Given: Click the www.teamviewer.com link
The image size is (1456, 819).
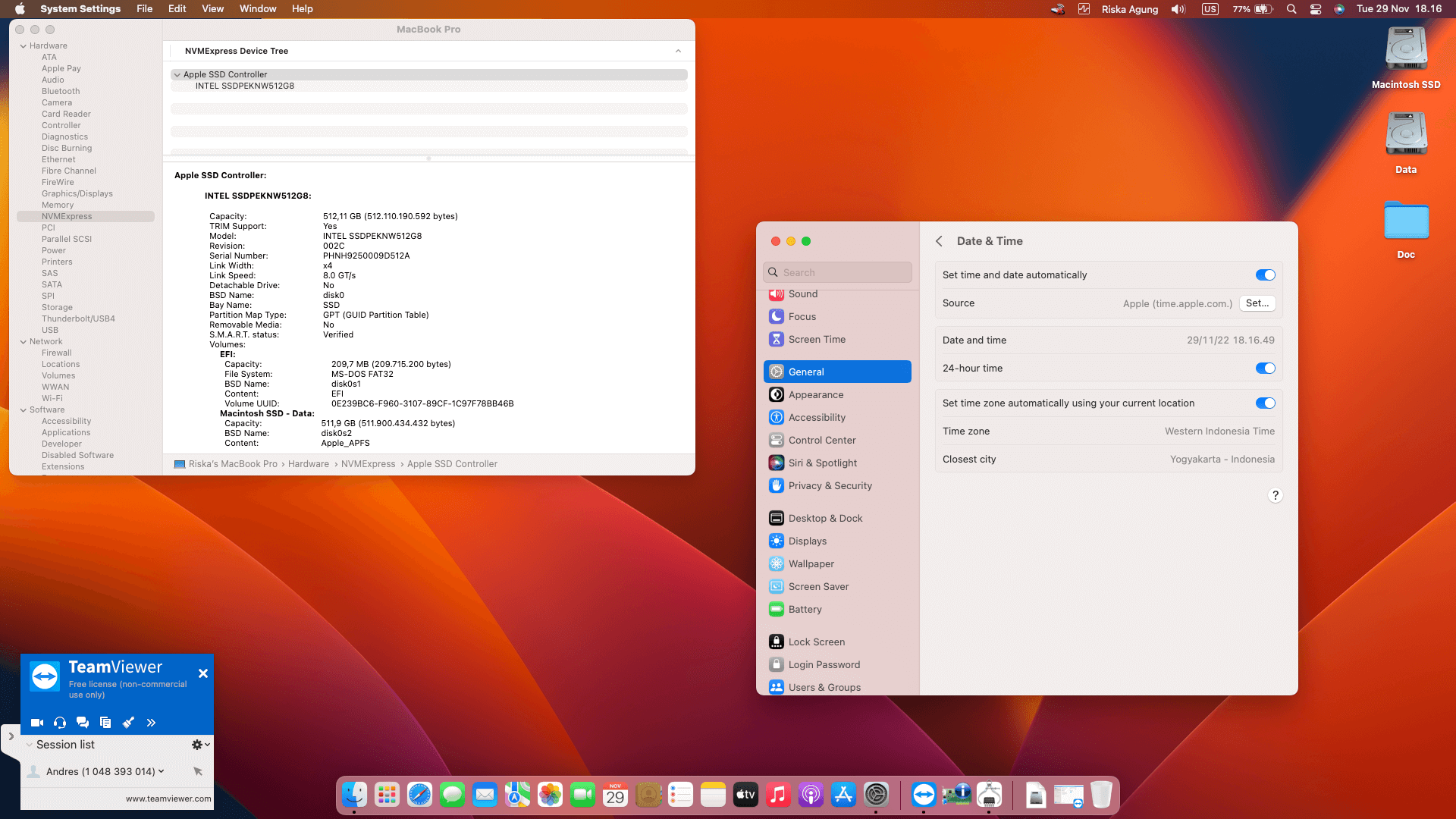Looking at the screenshot, I should click(168, 799).
